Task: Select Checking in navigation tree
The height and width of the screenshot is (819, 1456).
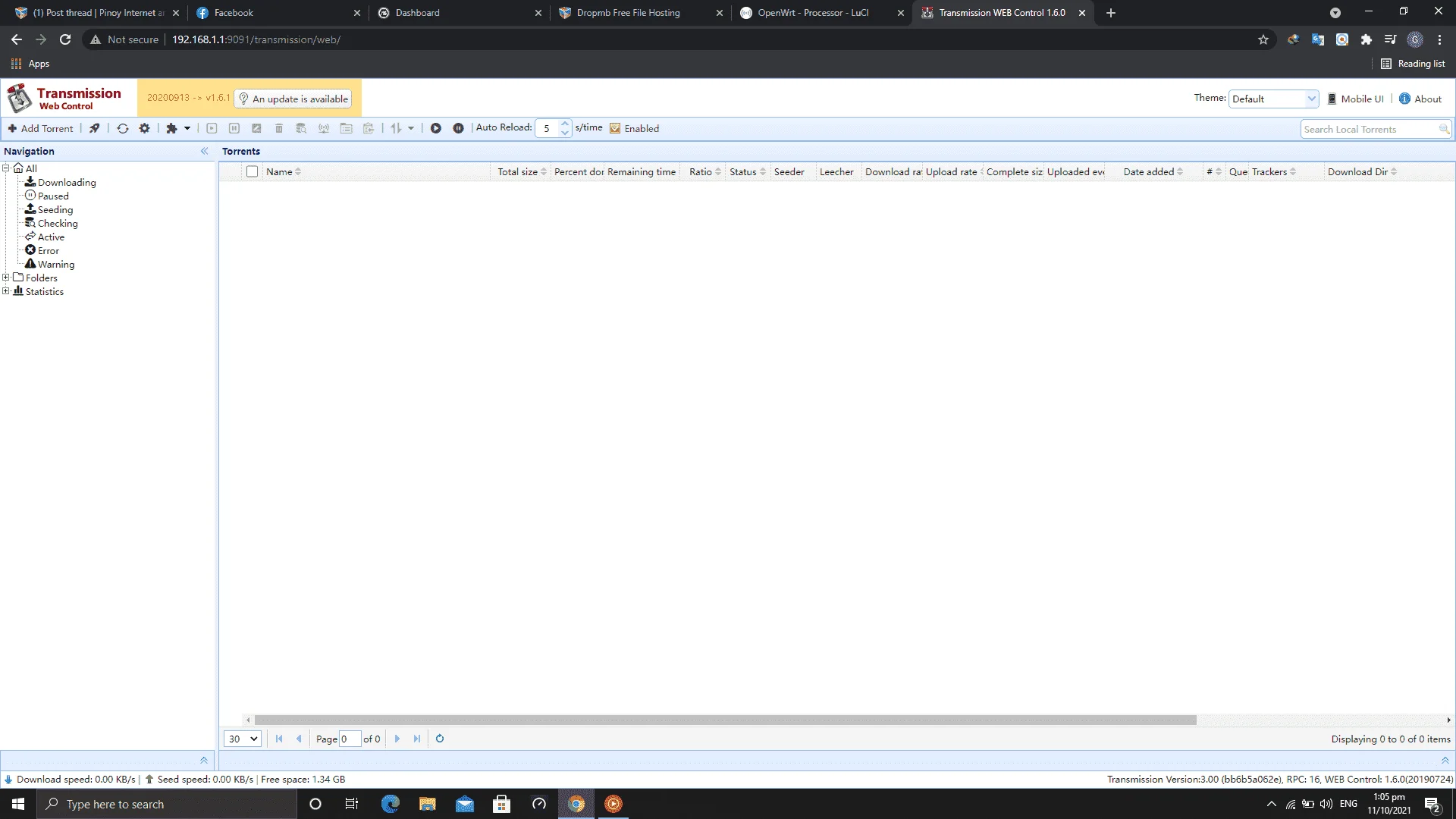Action: pyautogui.click(x=58, y=223)
